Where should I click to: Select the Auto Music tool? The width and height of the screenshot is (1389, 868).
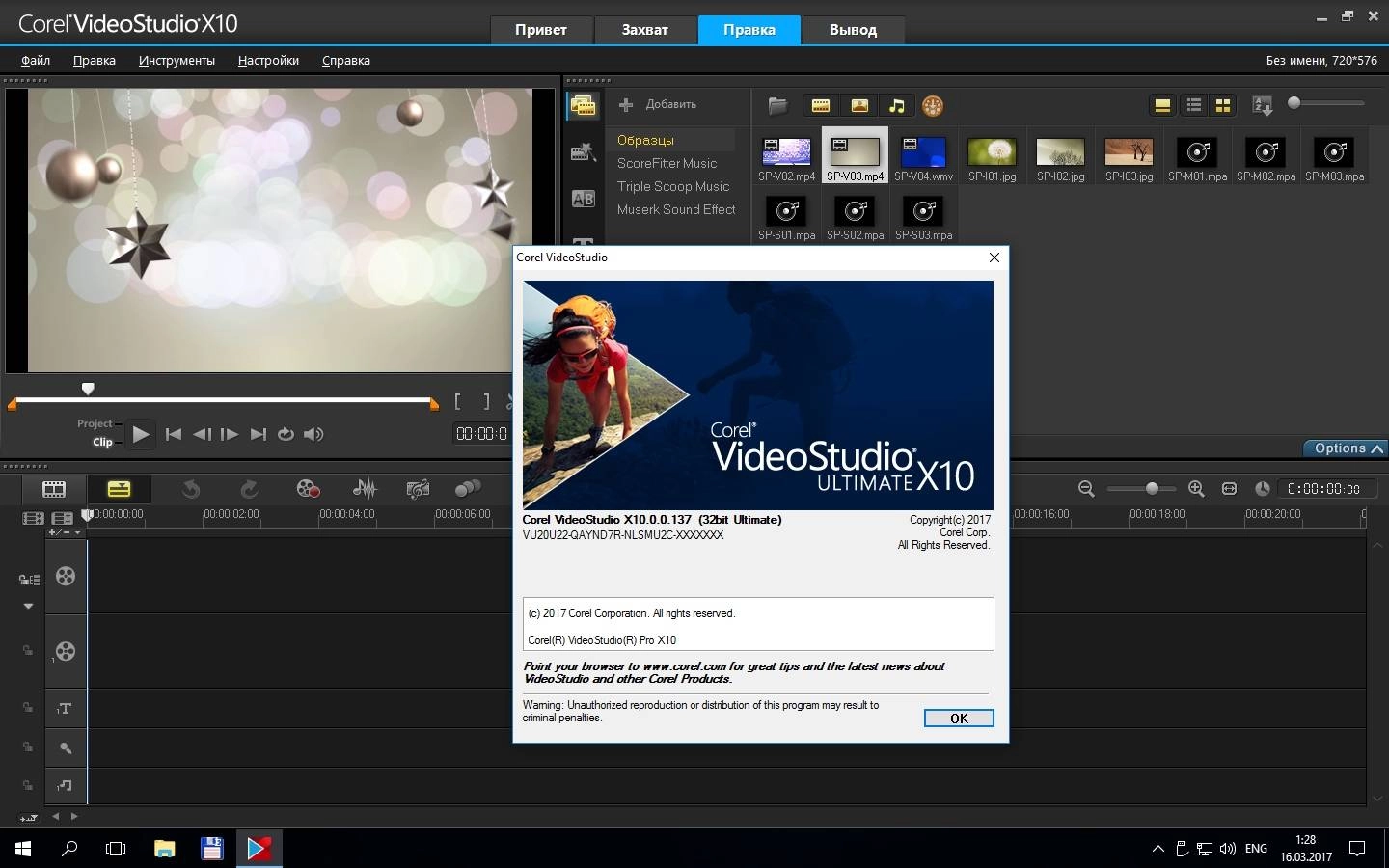418,489
